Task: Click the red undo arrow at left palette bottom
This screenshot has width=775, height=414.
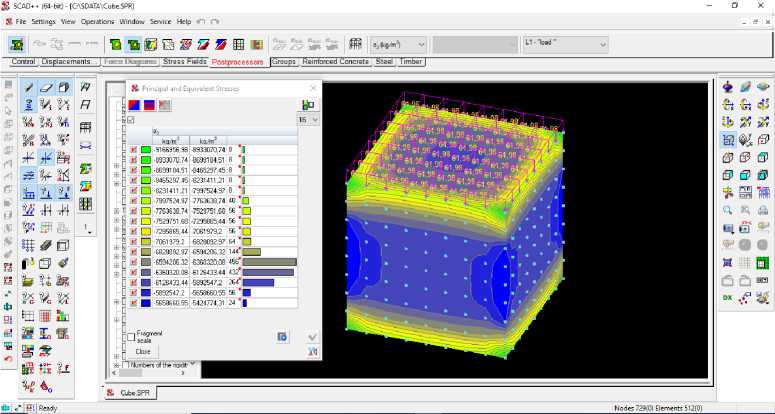Action: (8, 359)
